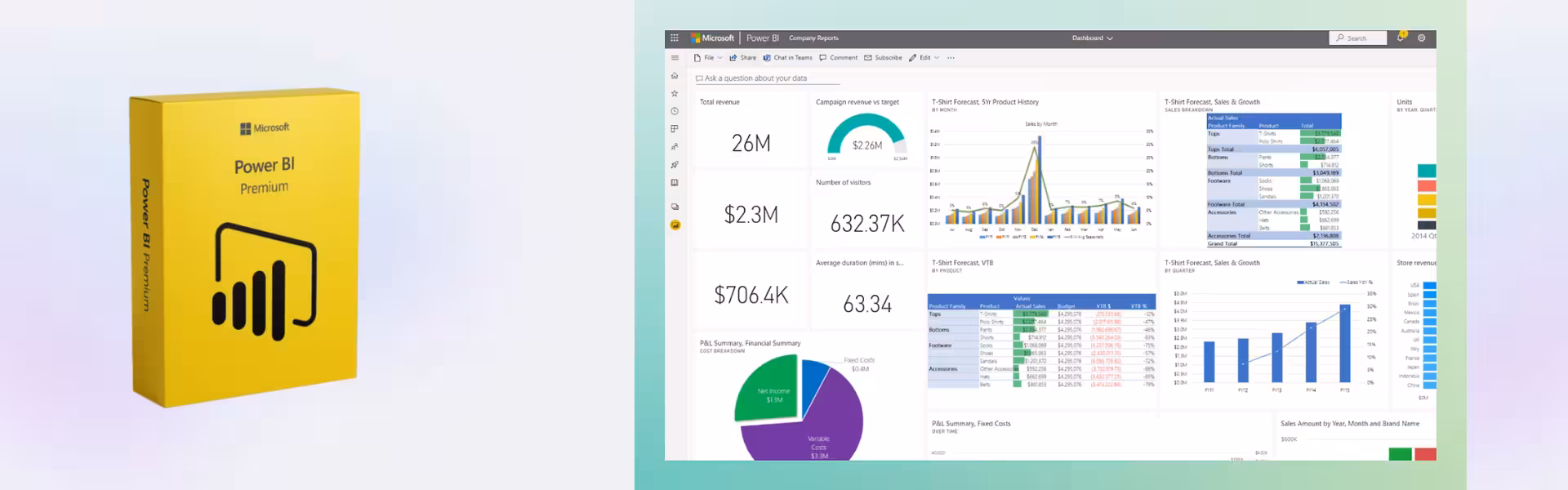Open the Average duration 63.34 tile

[867, 292]
